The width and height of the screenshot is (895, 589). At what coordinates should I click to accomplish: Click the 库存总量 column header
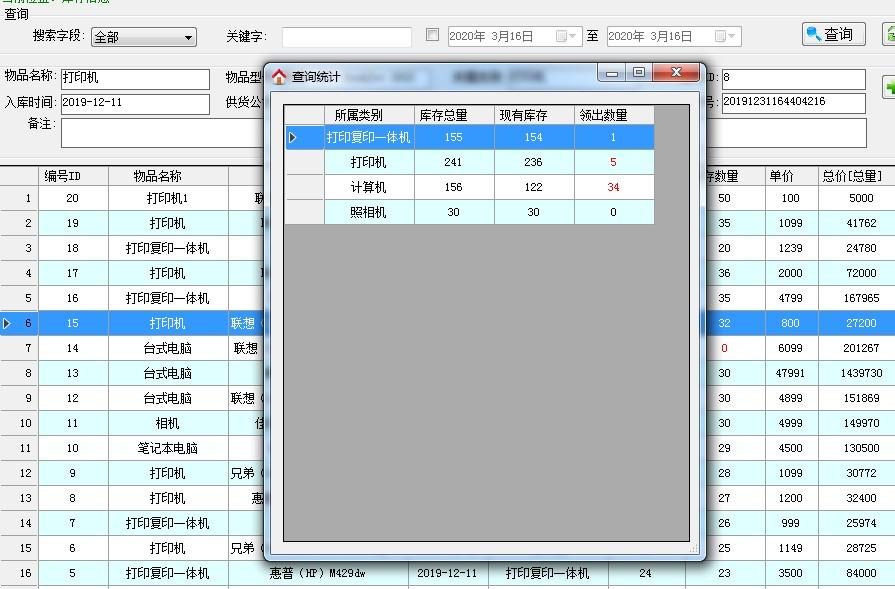454,115
